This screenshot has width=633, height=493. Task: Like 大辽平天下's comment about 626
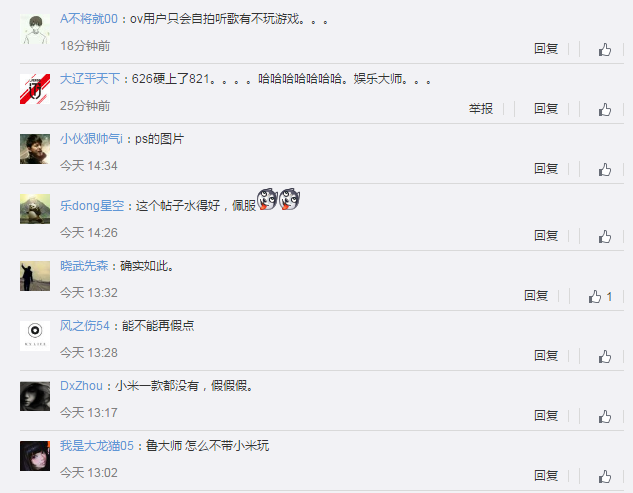tap(605, 109)
